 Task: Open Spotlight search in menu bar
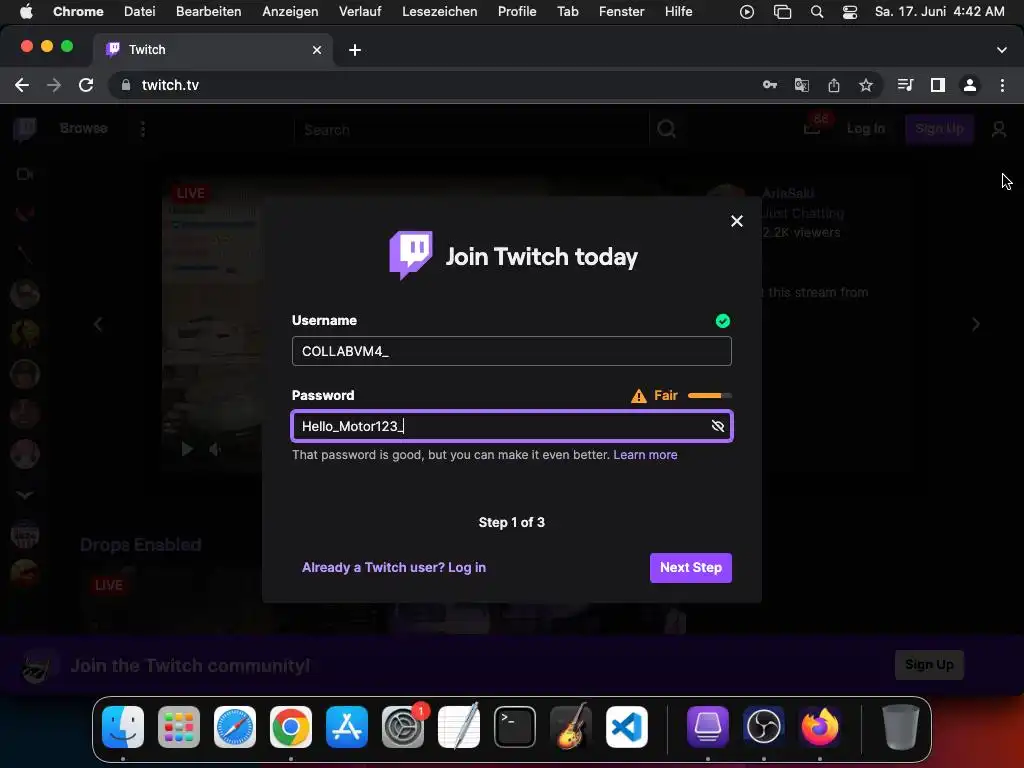point(817,12)
